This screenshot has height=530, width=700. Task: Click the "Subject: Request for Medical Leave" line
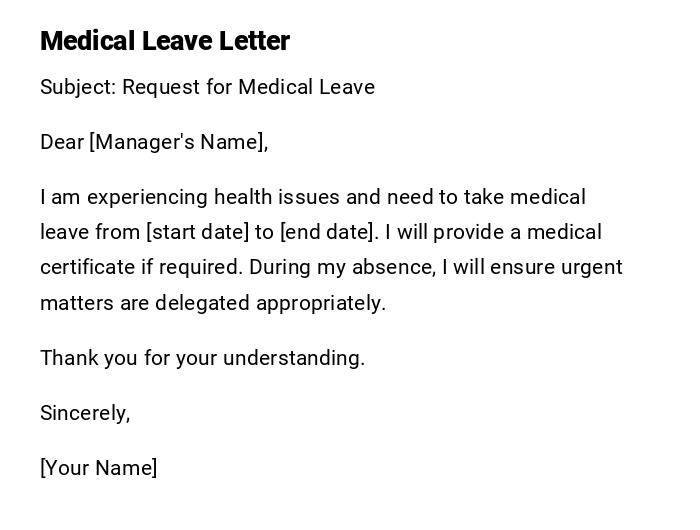click(x=207, y=87)
